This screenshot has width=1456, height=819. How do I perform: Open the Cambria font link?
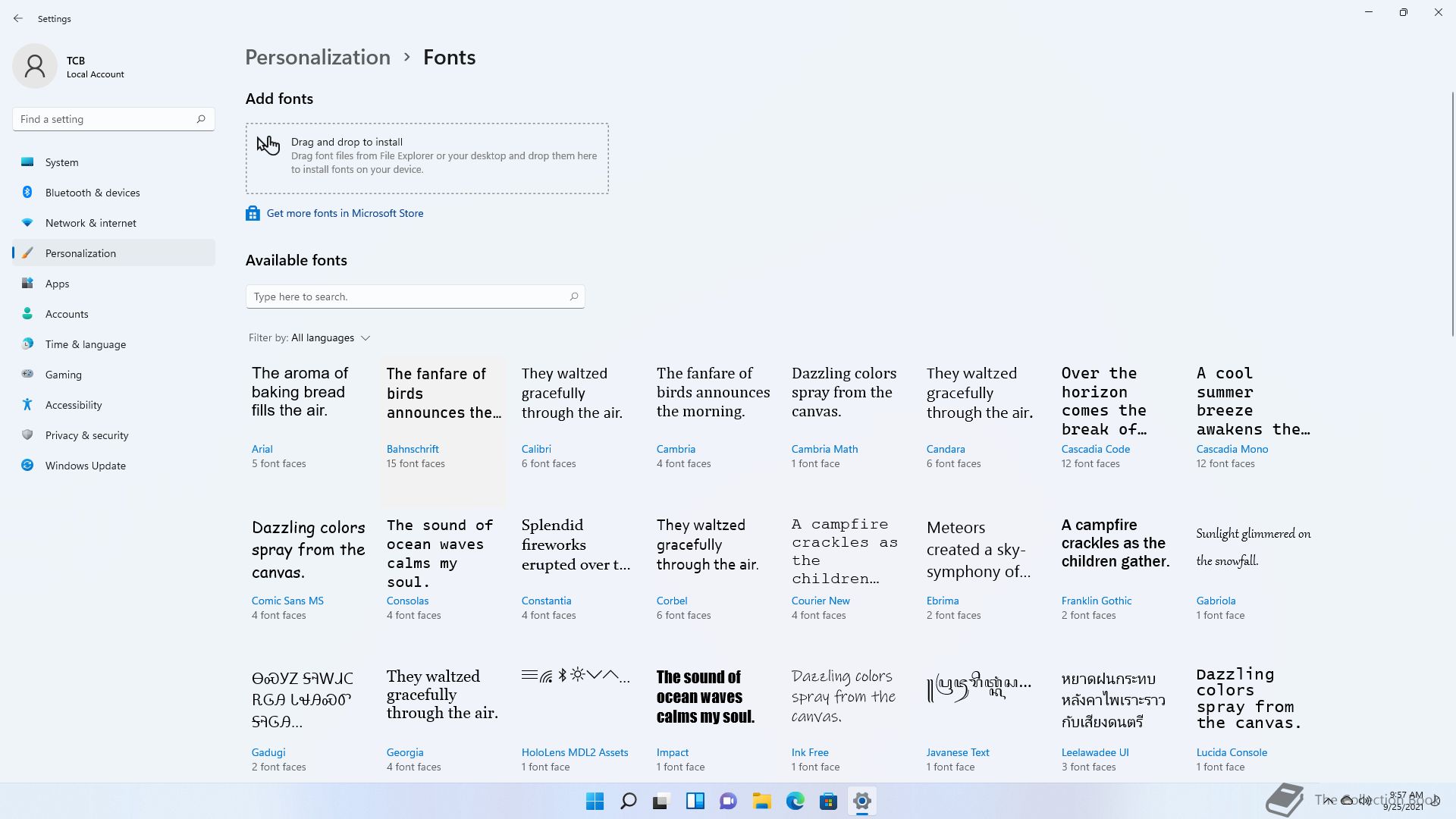pos(676,449)
